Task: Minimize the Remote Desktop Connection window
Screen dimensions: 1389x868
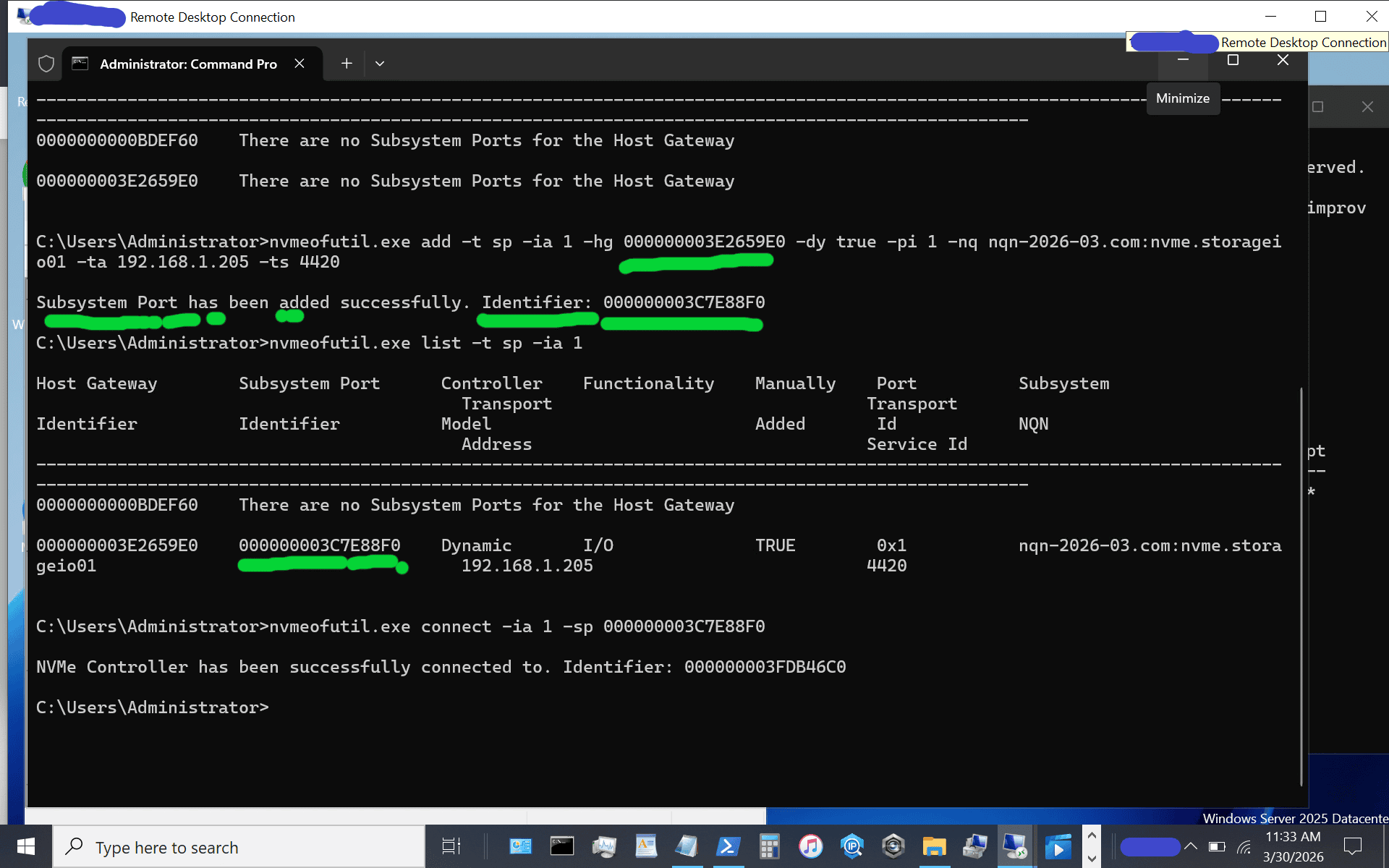Action: 1270,16
